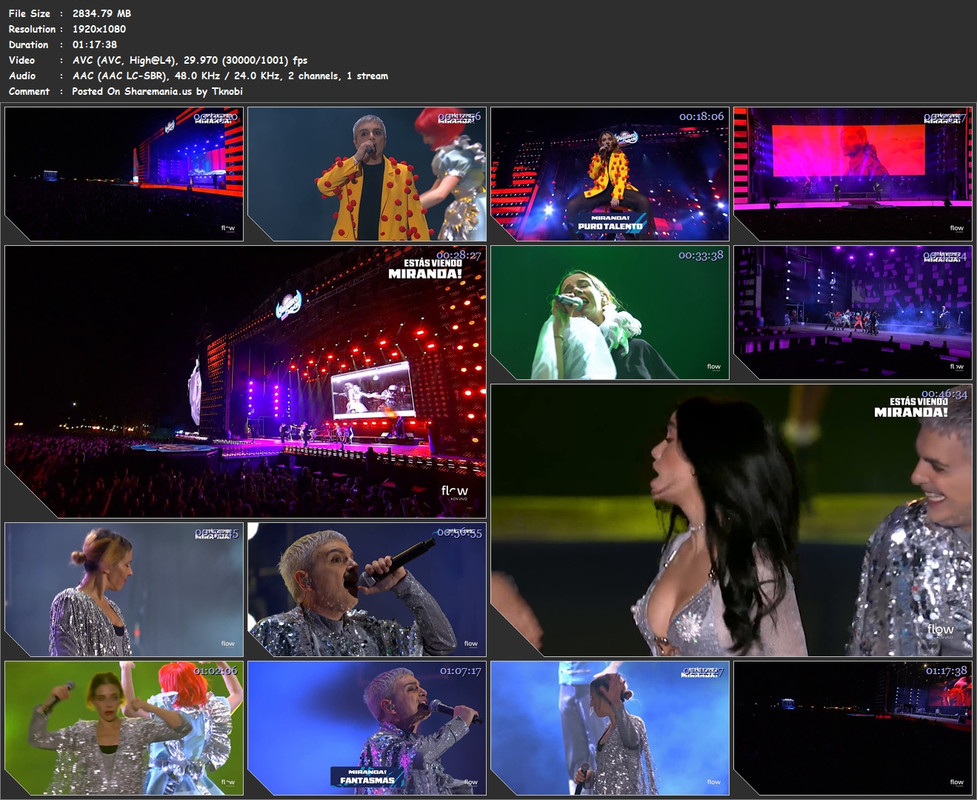The height and width of the screenshot is (800, 977).
Task: Open thumbnail of wide stage shot at top-left
Action: coord(124,174)
